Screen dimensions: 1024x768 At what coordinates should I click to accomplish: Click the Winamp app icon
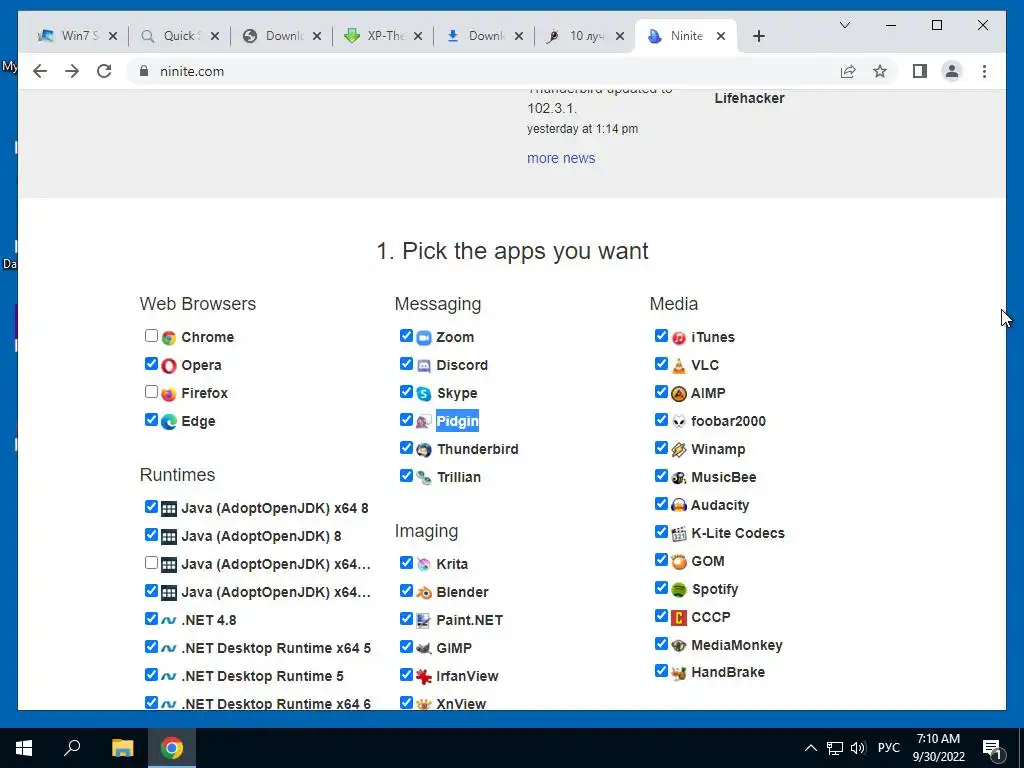(679, 450)
